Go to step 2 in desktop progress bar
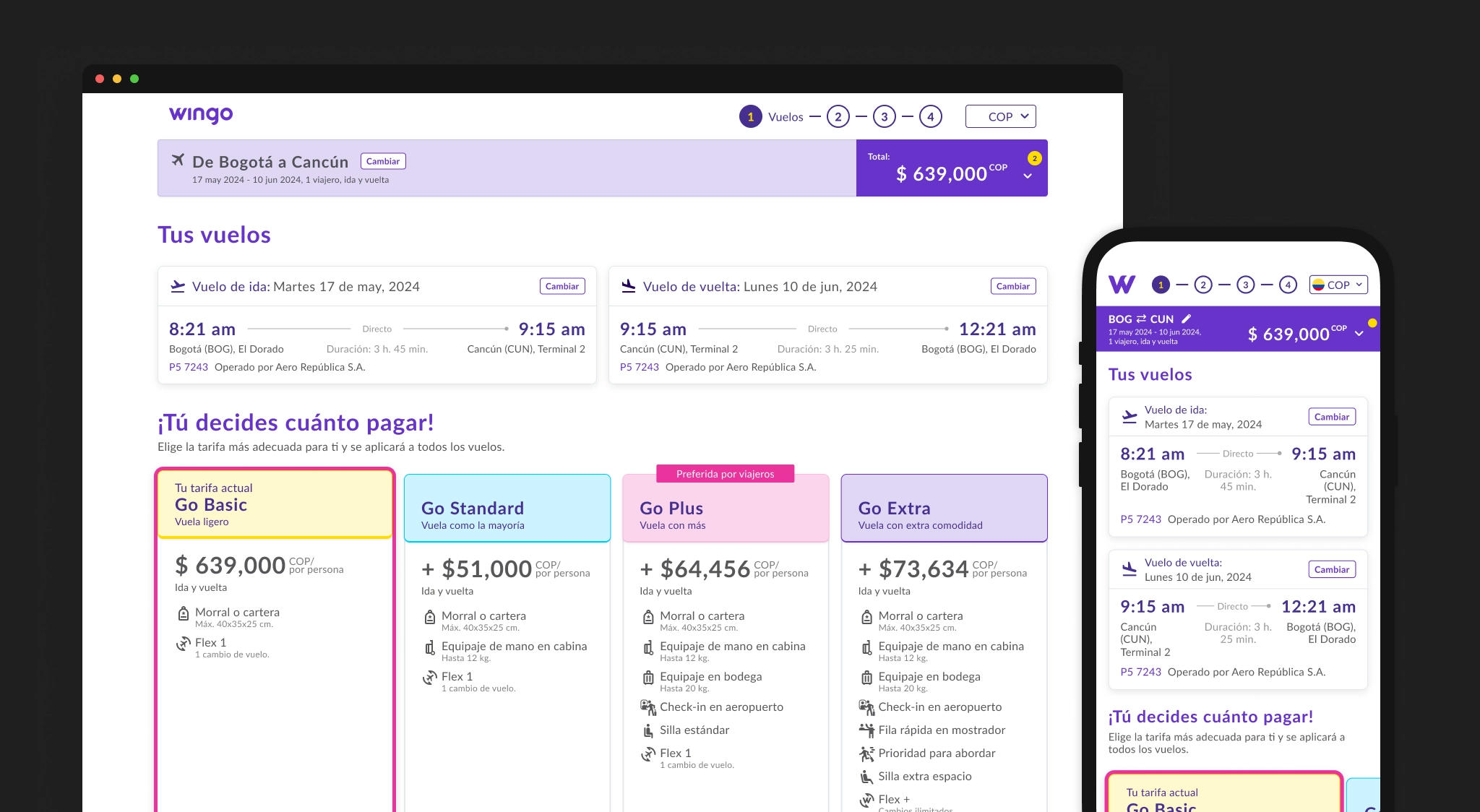The width and height of the screenshot is (1480, 812). pyautogui.click(x=838, y=116)
